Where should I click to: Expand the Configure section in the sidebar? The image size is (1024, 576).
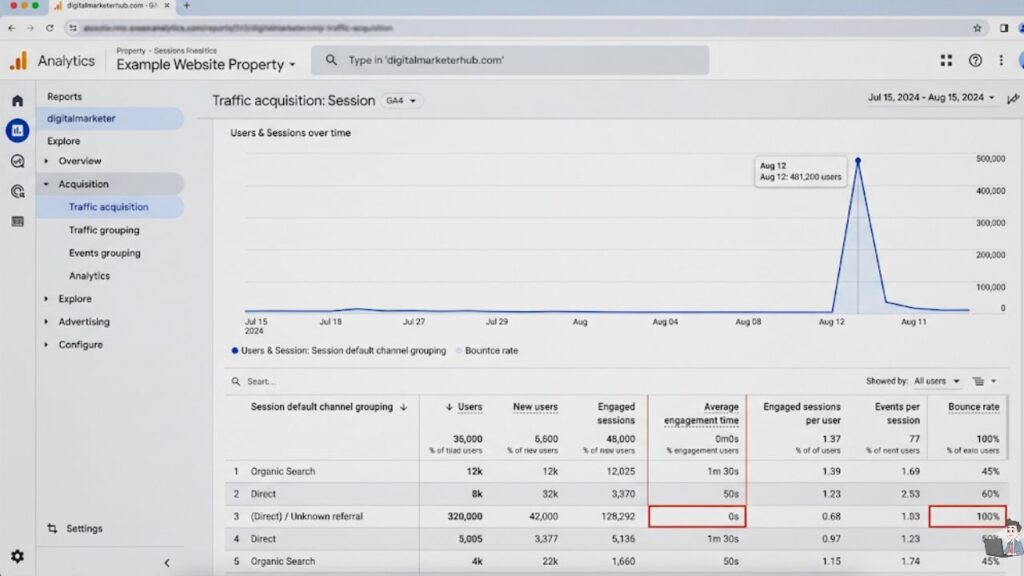(46, 344)
